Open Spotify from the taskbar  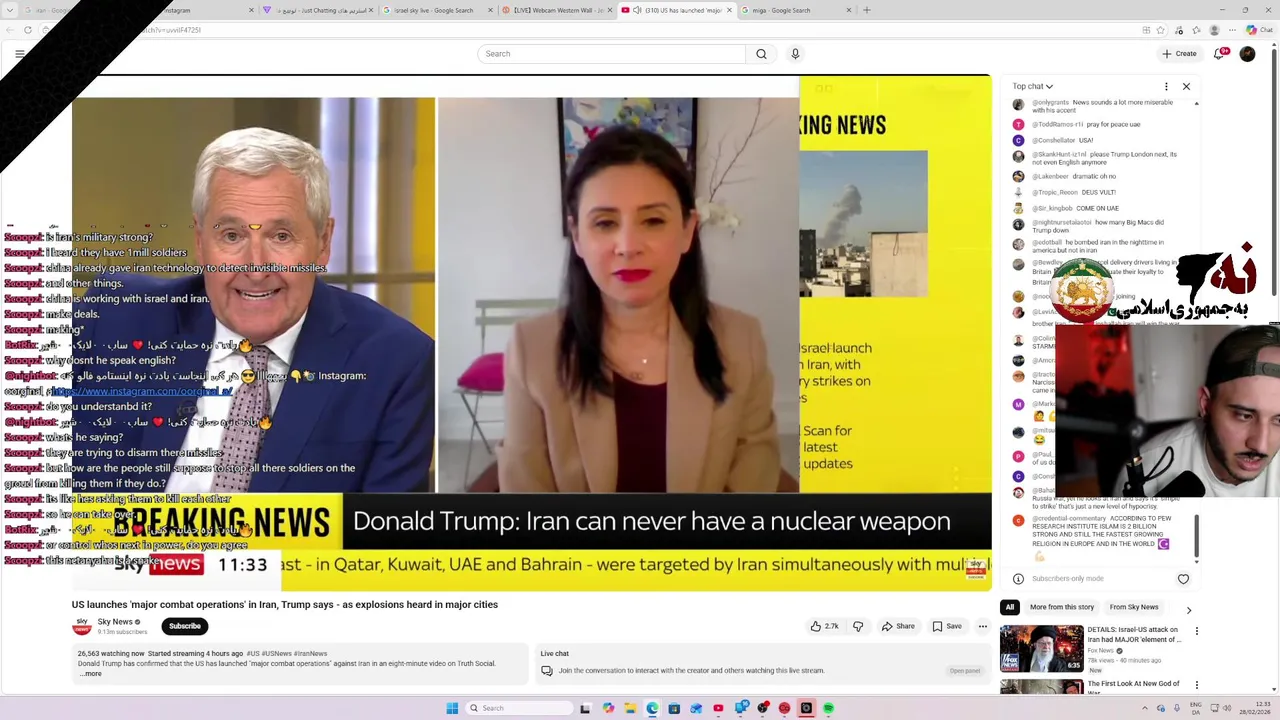coord(828,708)
